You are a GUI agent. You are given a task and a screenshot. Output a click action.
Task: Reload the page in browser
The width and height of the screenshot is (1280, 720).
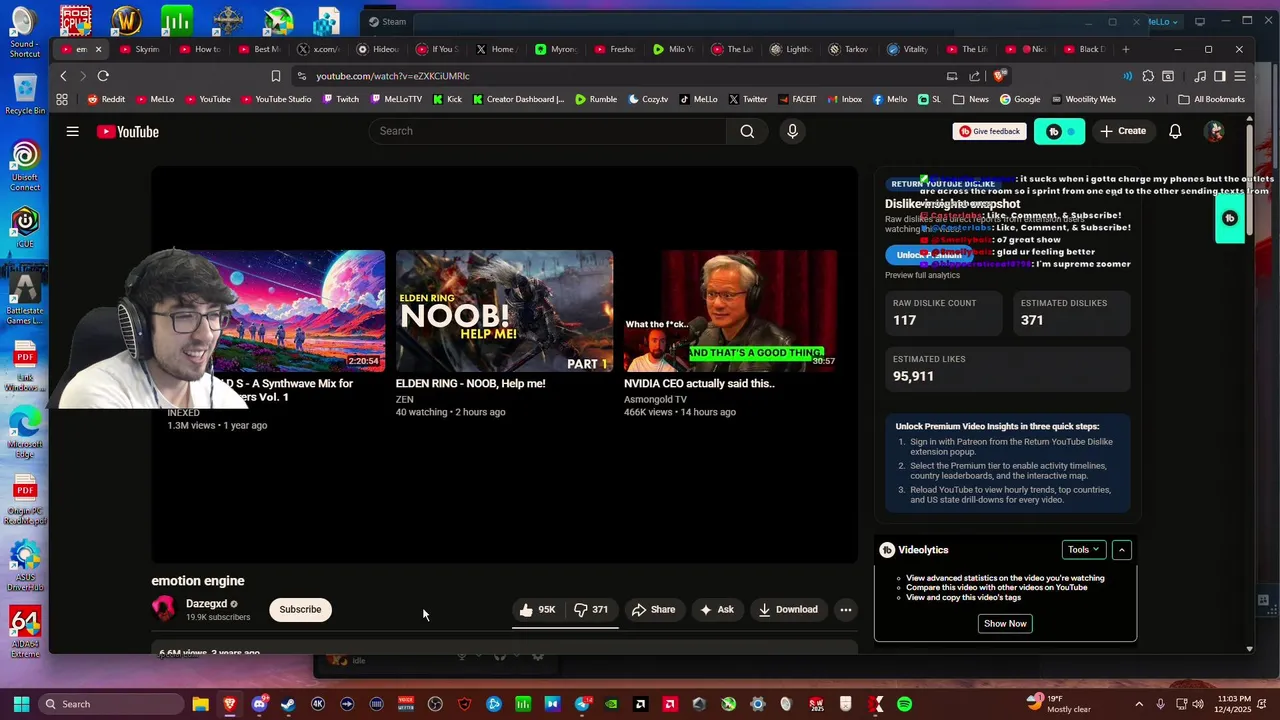[x=102, y=76]
